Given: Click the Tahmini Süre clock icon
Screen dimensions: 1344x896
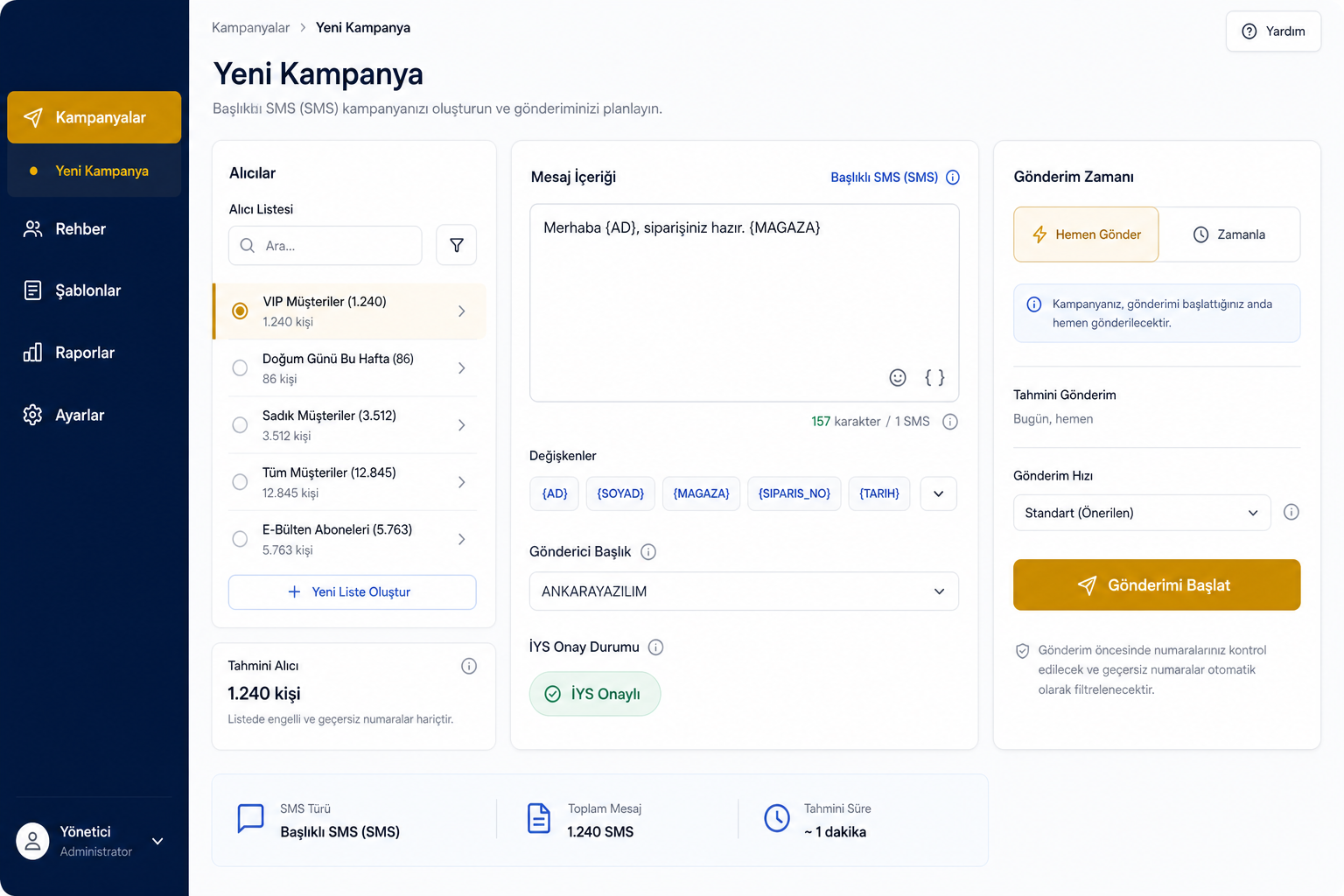Looking at the screenshot, I should pos(777,818).
